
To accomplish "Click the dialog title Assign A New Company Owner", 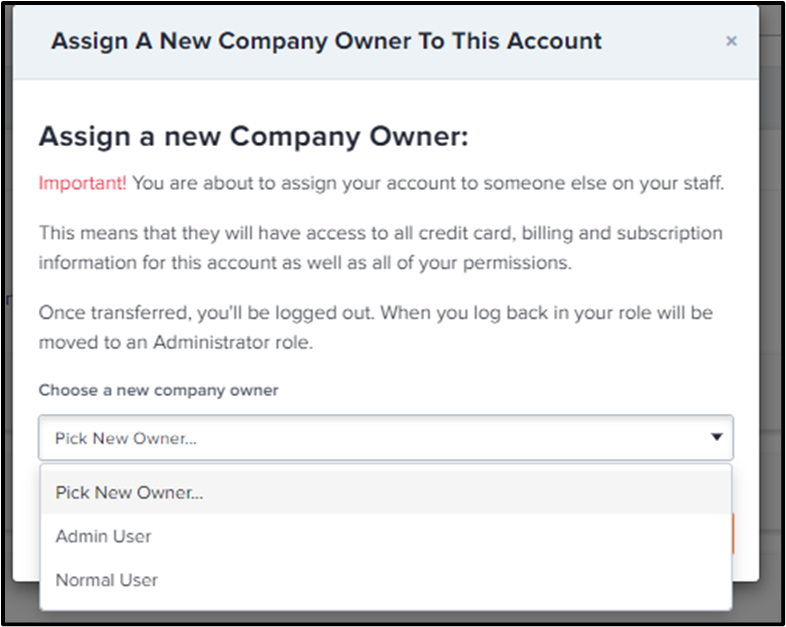I will tap(326, 41).
